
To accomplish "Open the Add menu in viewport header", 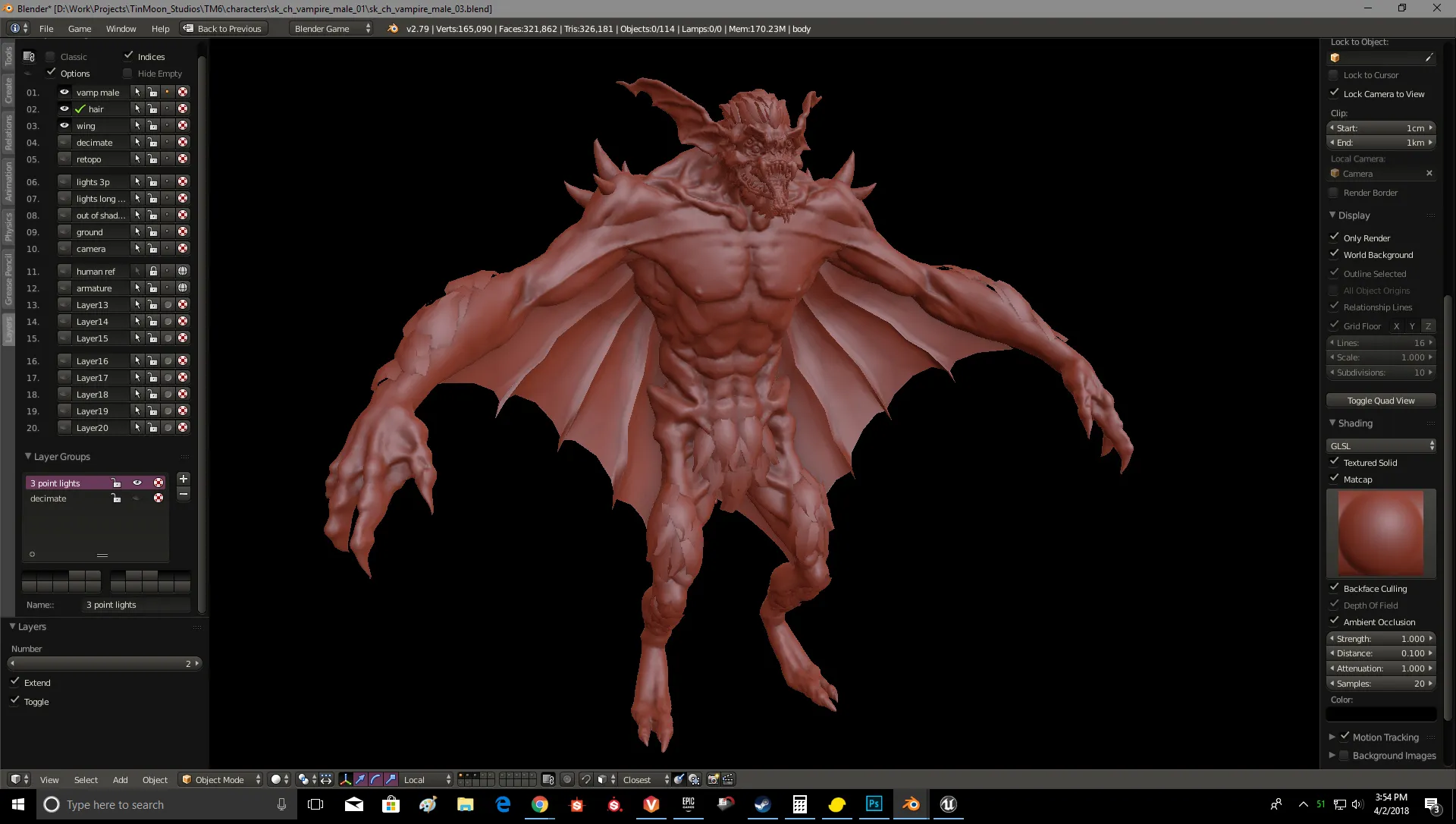I will click(x=120, y=779).
